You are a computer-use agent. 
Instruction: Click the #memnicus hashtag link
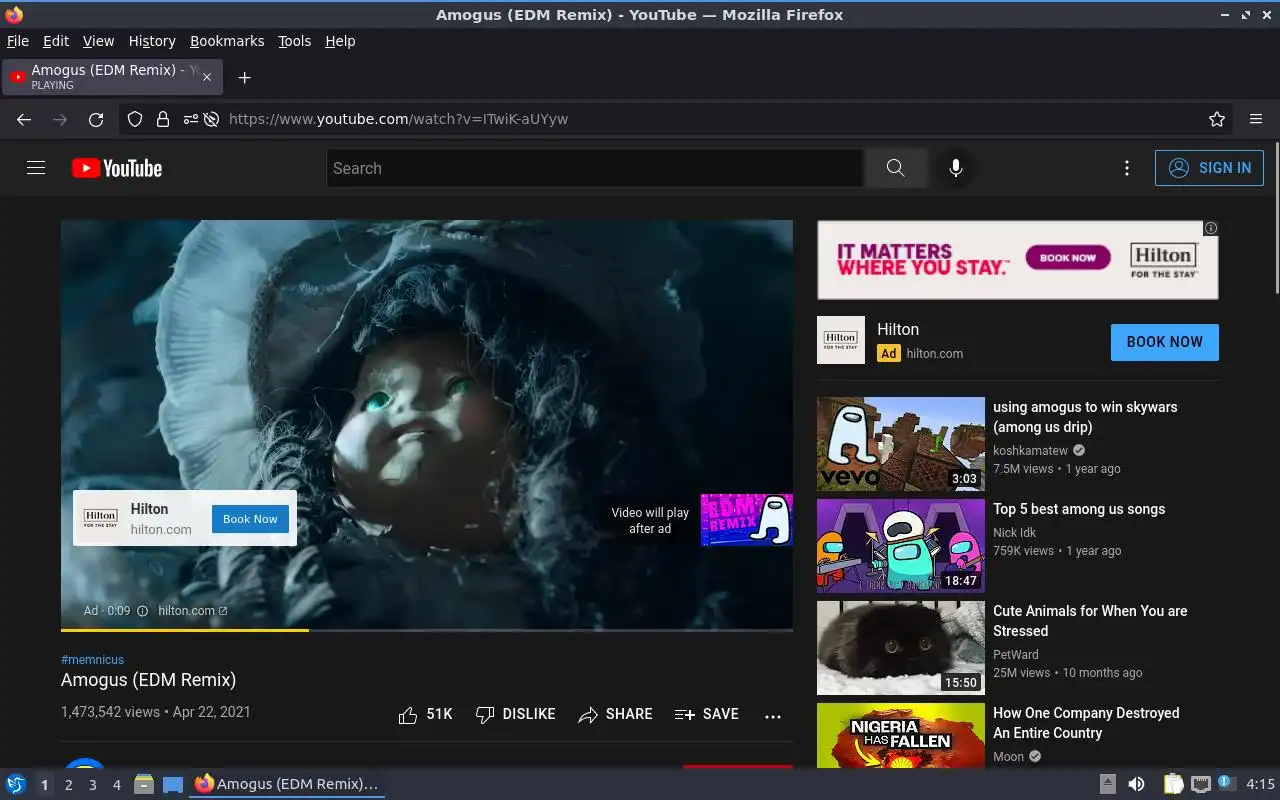pyautogui.click(x=92, y=660)
